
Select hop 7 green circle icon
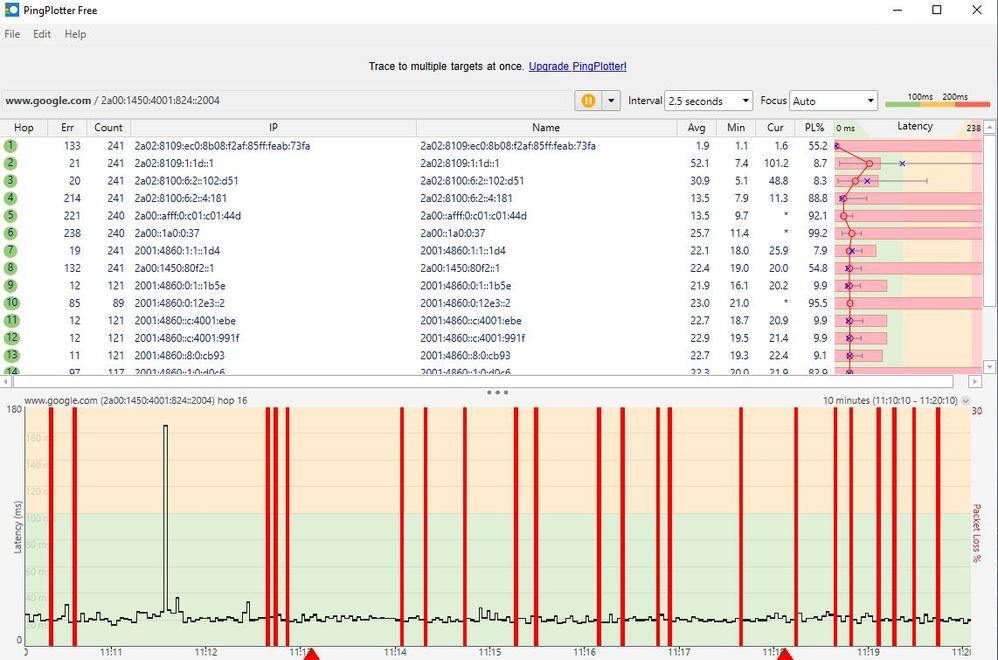[x=10, y=251]
